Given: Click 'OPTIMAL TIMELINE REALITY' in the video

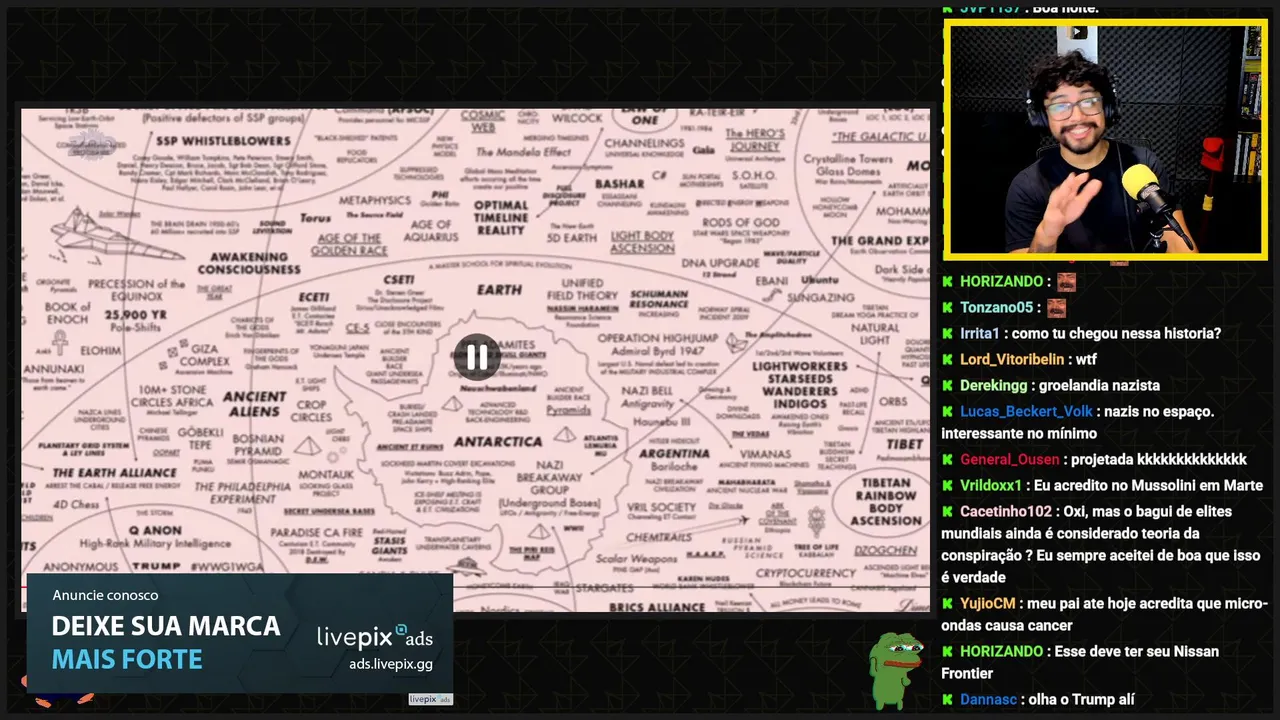Looking at the screenshot, I should pos(502,217).
